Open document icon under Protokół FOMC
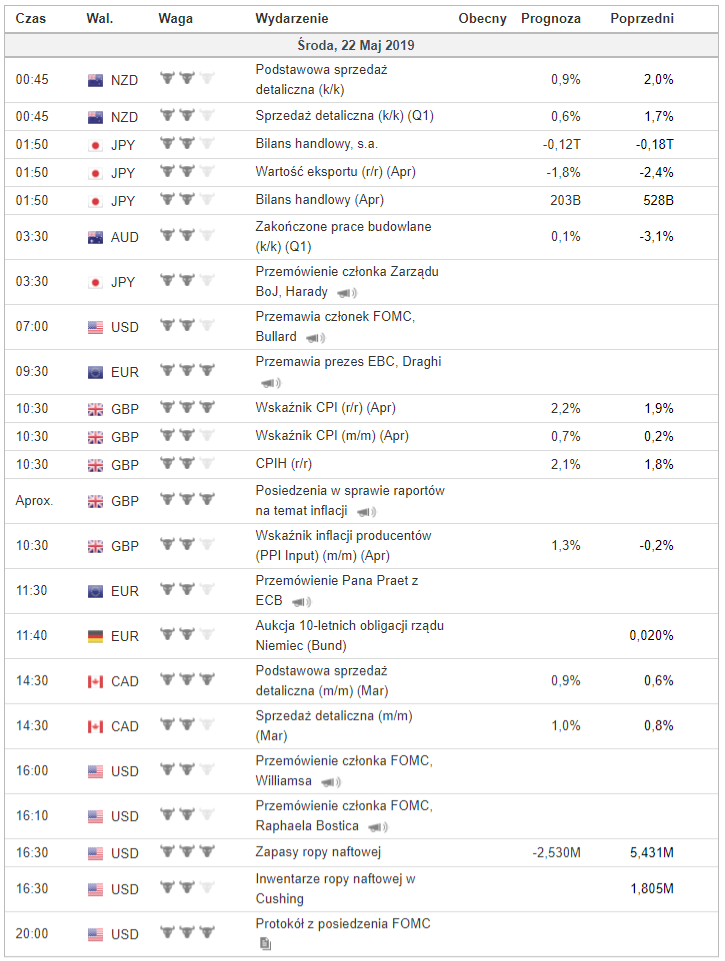Viewport: 725px width, 961px height. tap(265, 944)
